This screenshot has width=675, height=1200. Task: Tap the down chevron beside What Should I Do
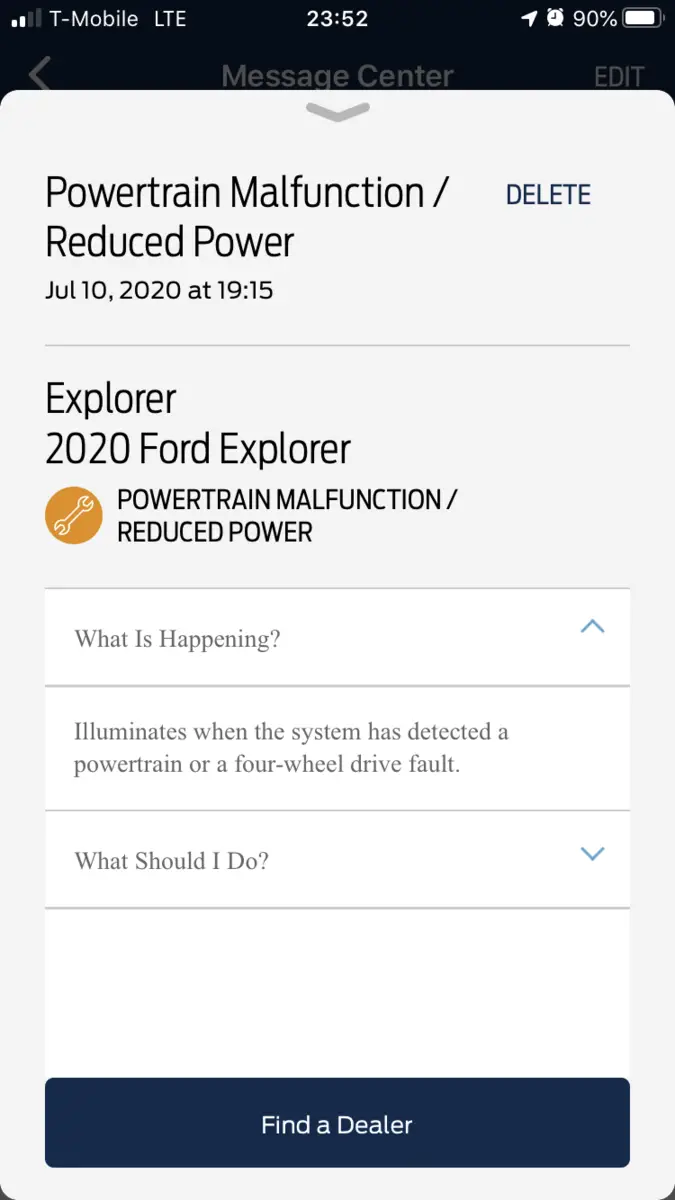(x=593, y=854)
